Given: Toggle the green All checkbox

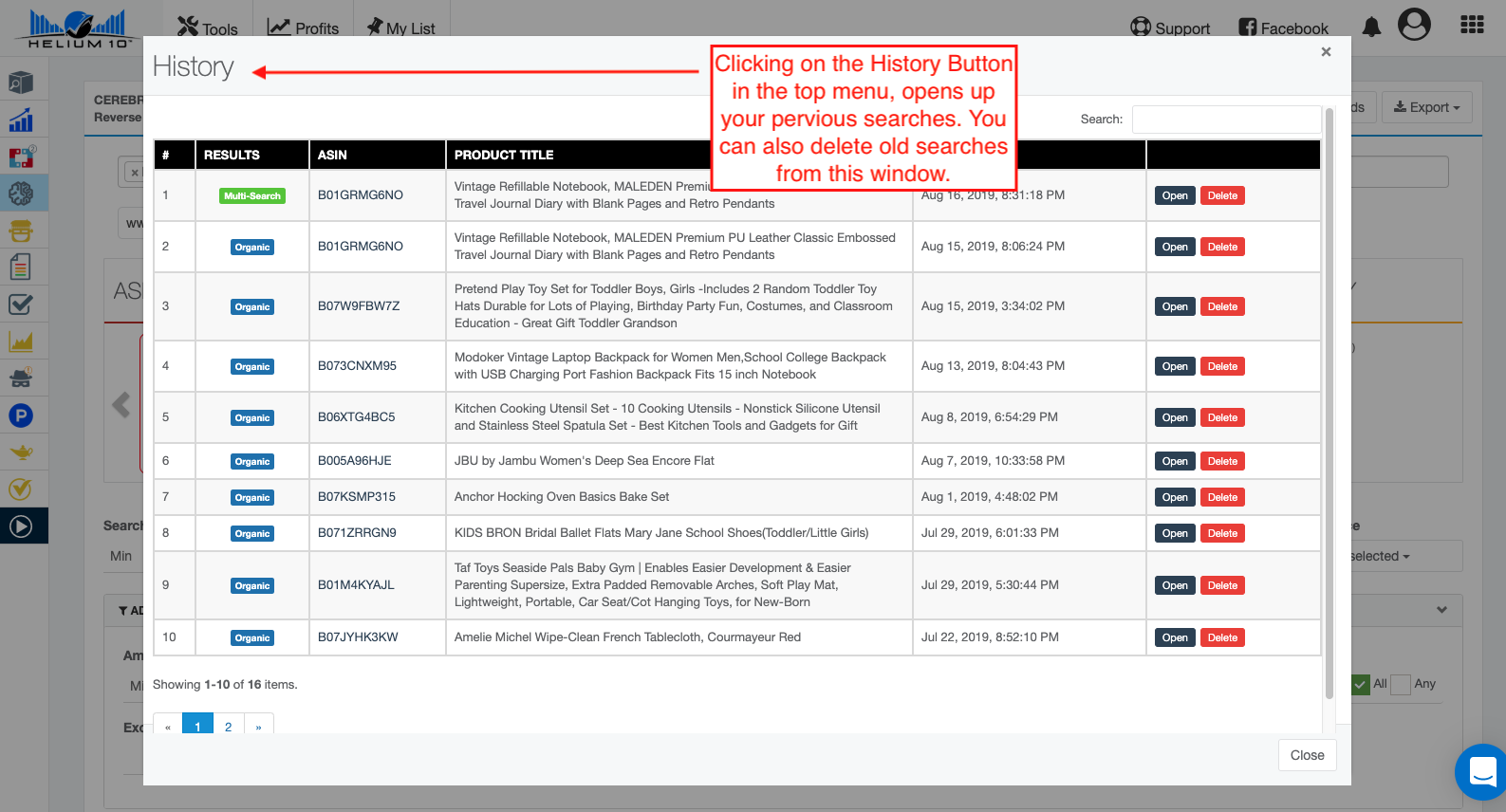Looking at the screenshot, I should click(1361, 684).
